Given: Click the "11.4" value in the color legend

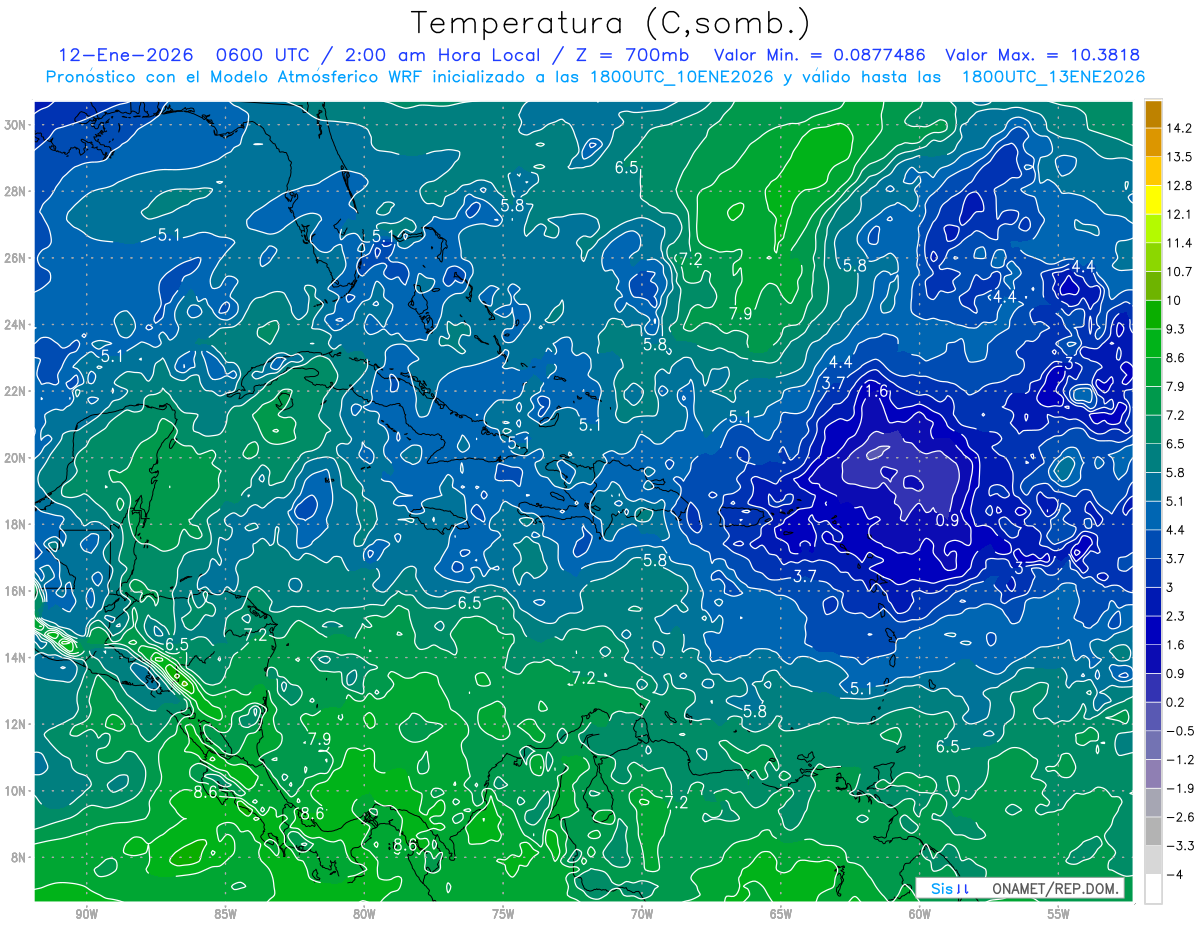Looking at the screenshot, I should pos(1180,243).
